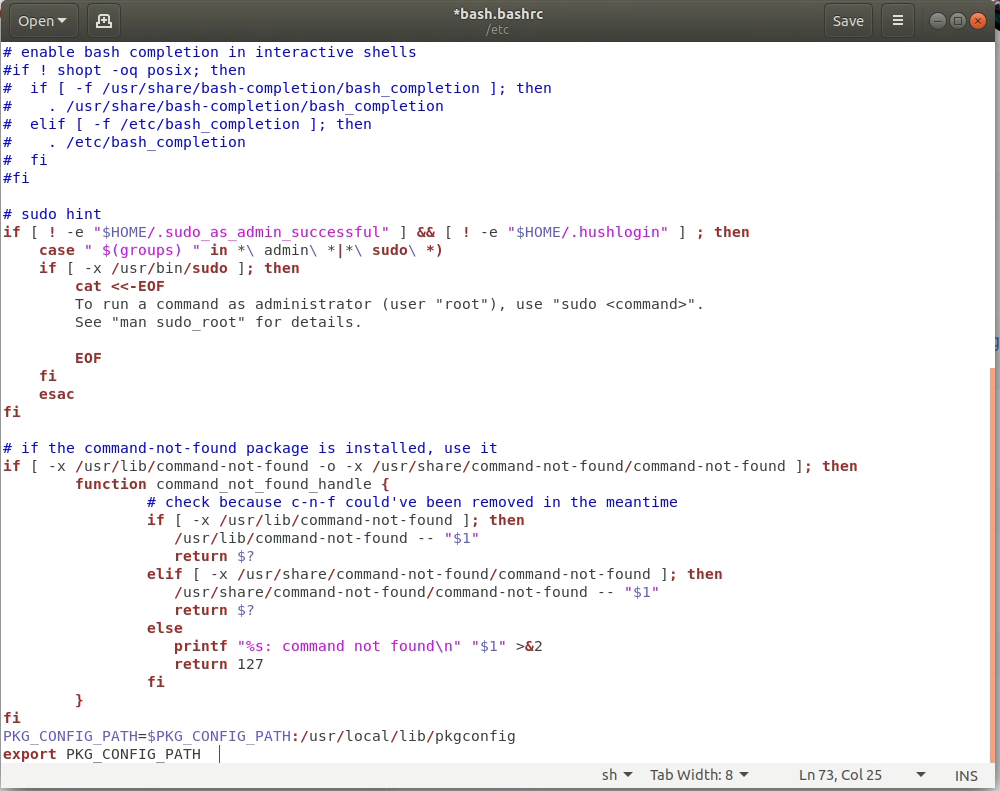This screenshot has height=791, width=1000.
Task: Expand the go-to-line dropdown arrow
Action: (x=919, y=775)
